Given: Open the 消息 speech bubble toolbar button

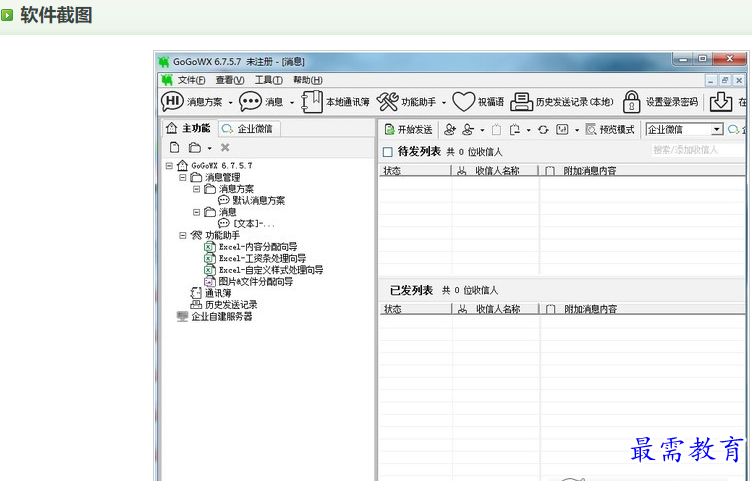Looking at the screenshot, I should pyautogui.click(x=261, y=102).
